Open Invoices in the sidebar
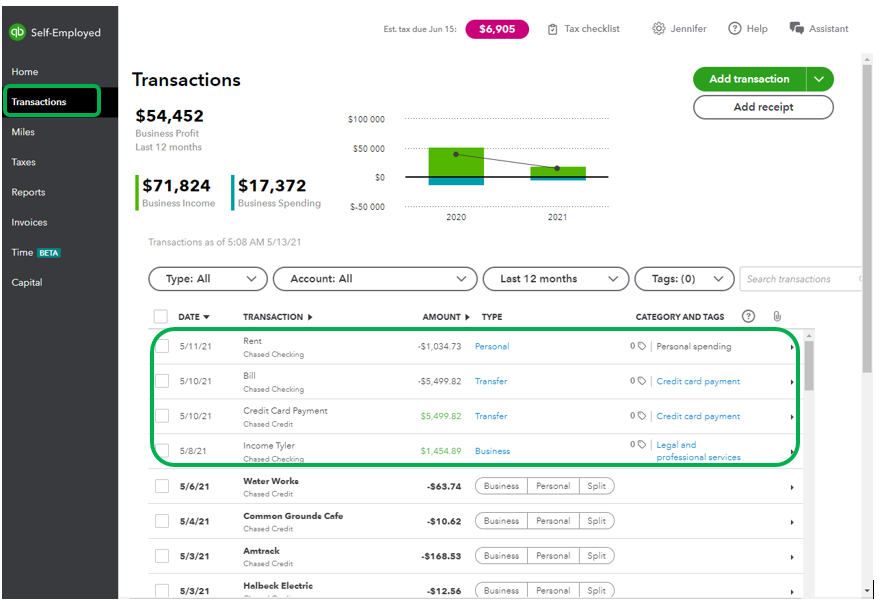Screen dimensions: 884x601 (x=29, y=222)
